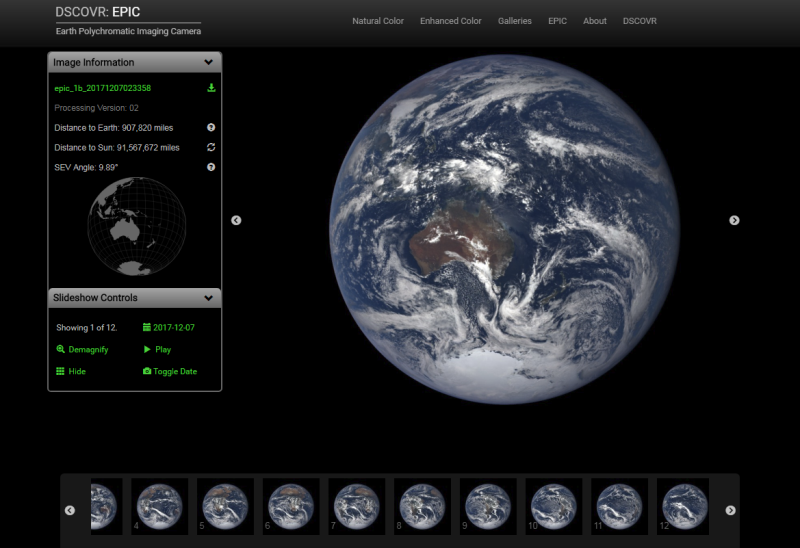Select thumbnail number 4

click(160, 506)
